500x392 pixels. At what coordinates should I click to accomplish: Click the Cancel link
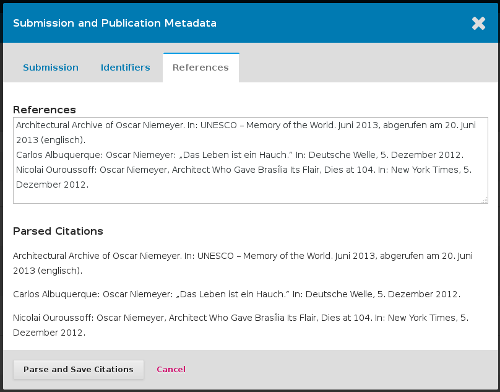pos(171,369)
